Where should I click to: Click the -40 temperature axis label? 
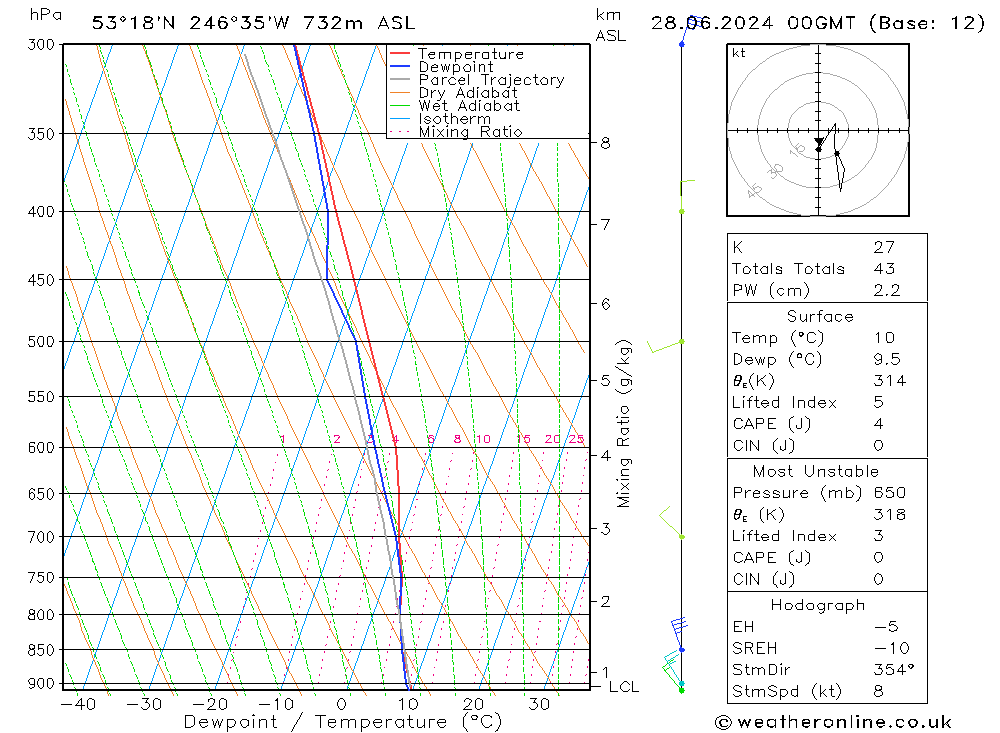point(78,704)
